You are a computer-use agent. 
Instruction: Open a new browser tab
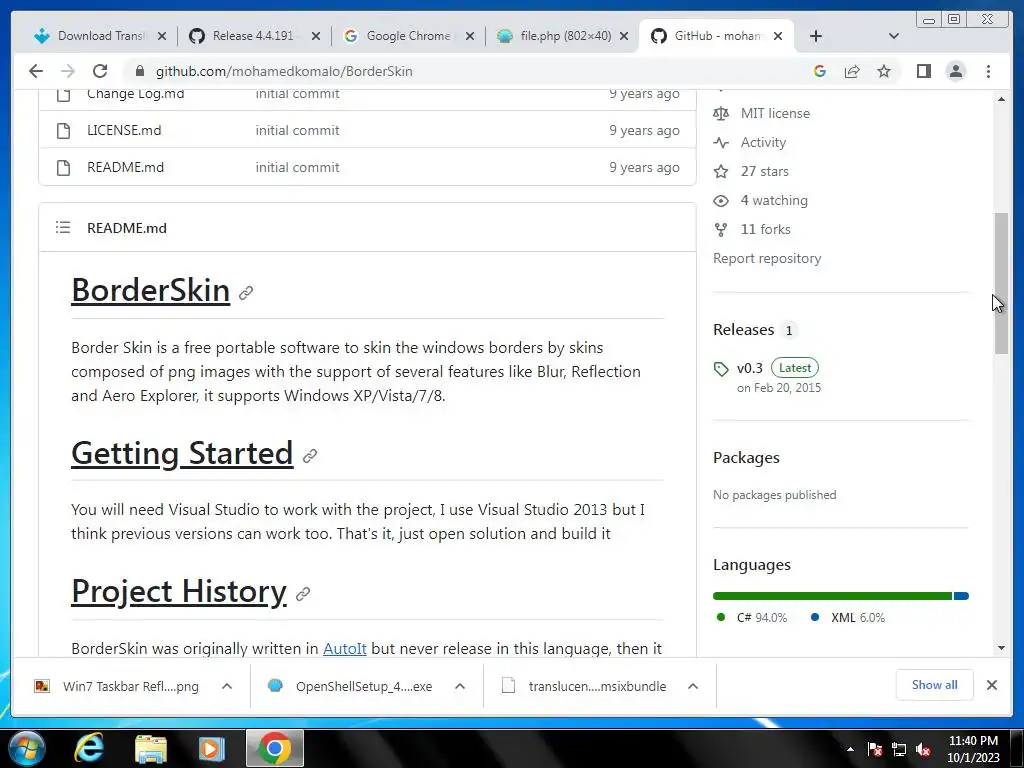[816, 36]
